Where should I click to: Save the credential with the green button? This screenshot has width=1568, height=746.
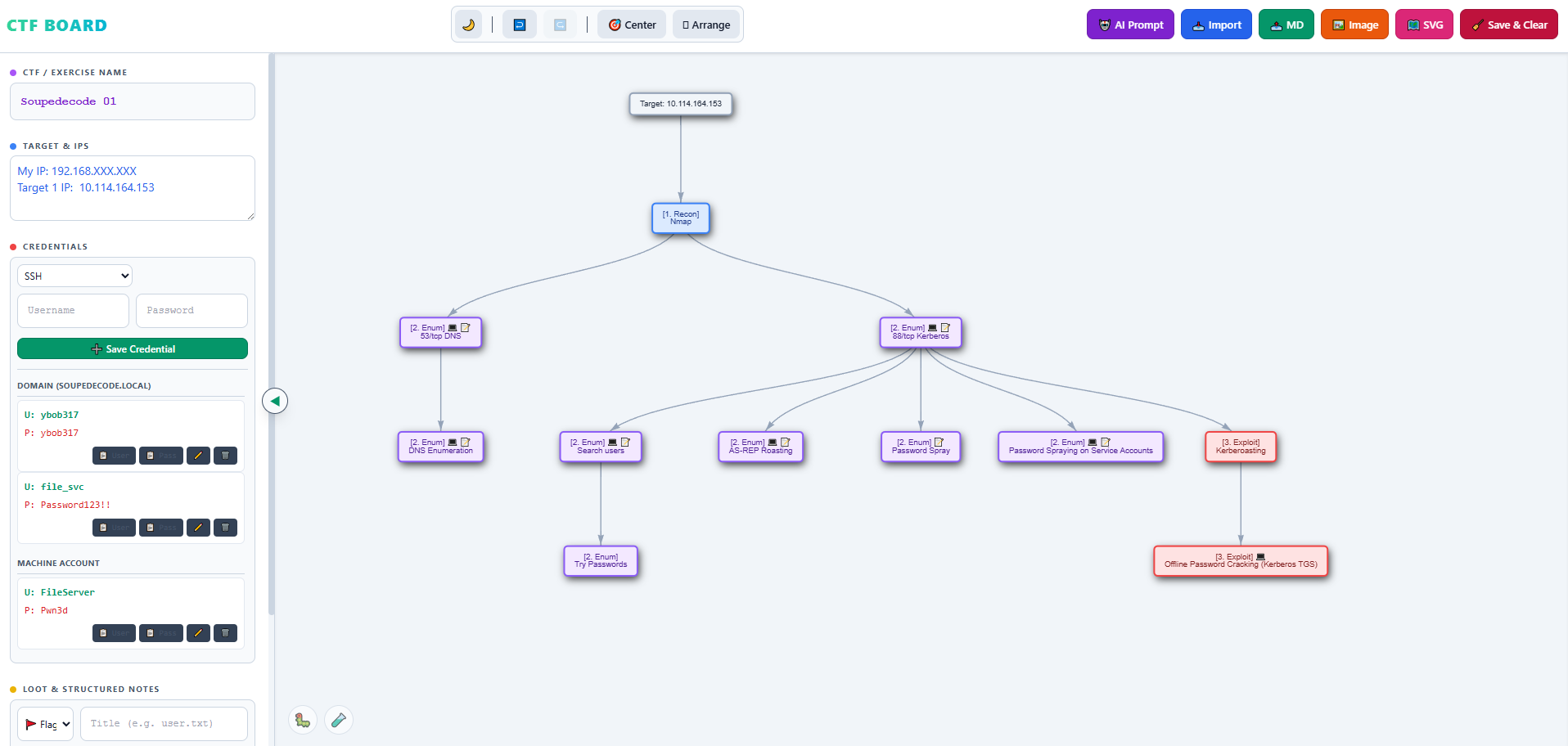pos(133,349)
